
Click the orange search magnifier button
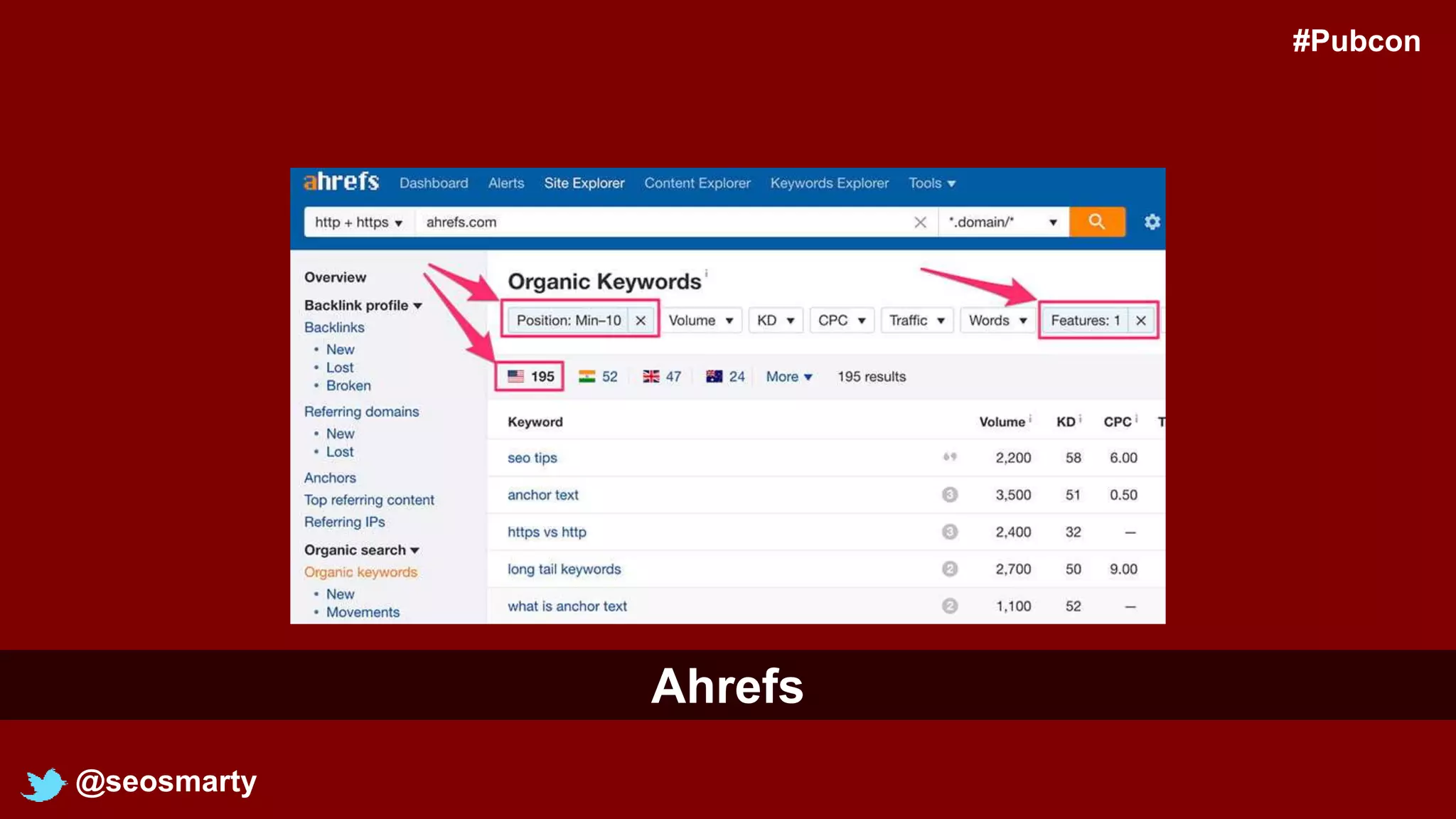pyautogui.click(x=1097, y=222)
